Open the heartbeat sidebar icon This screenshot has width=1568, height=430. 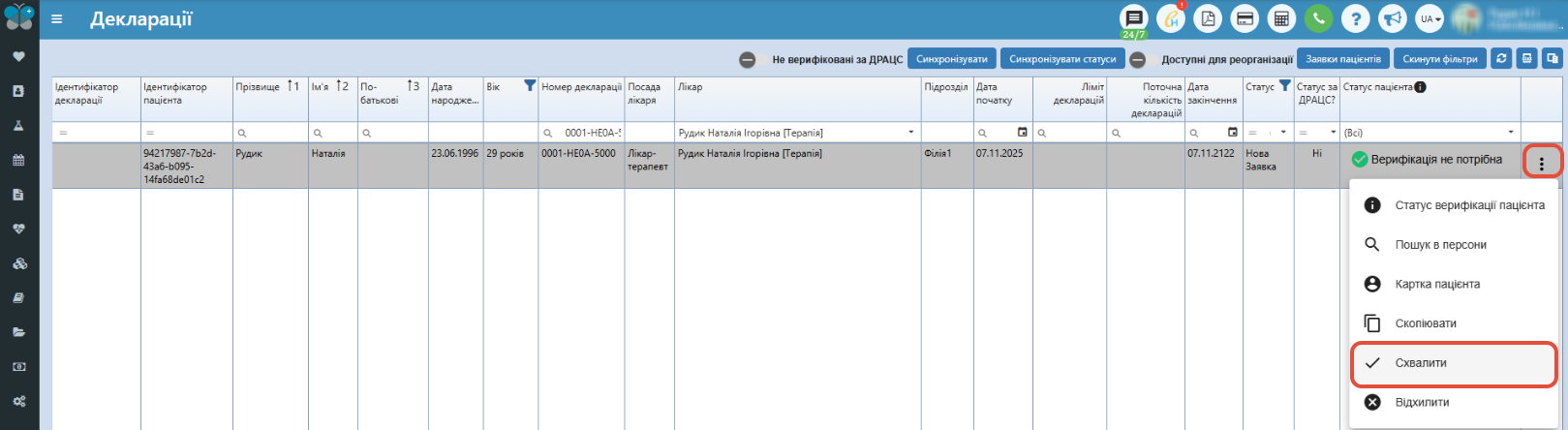click(18, 229)
